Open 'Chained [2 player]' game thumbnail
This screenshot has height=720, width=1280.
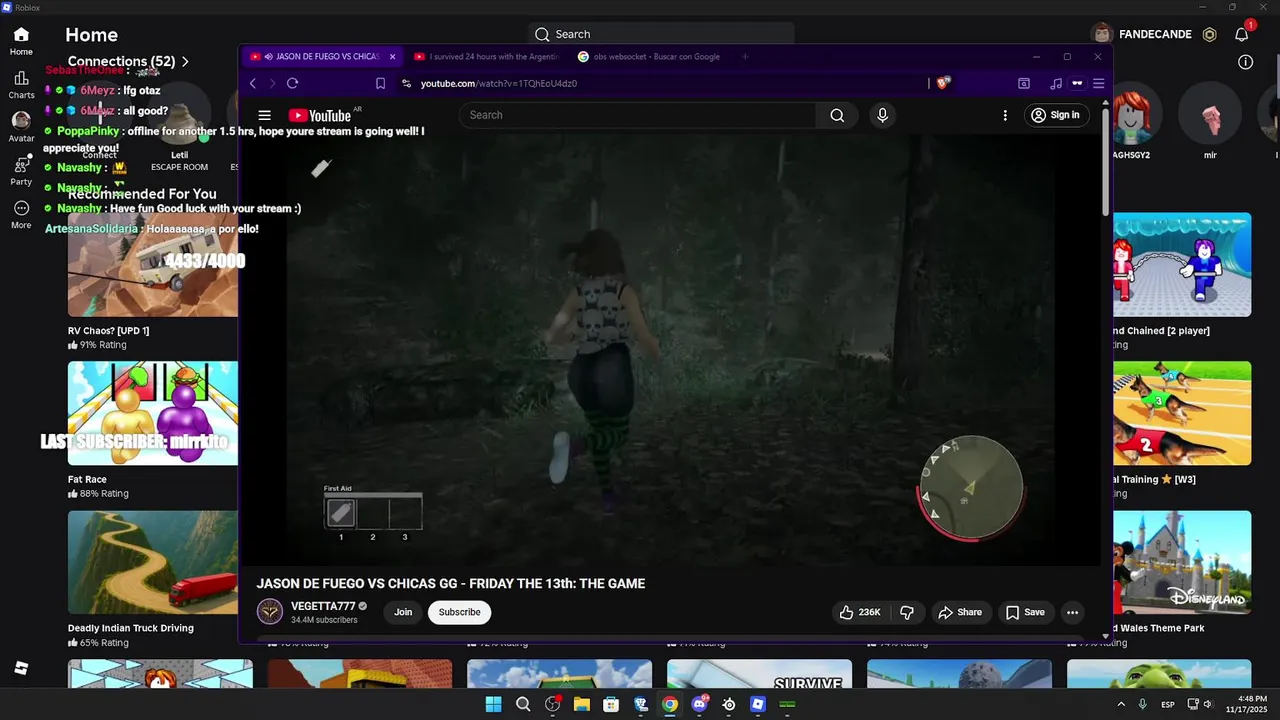1182,265
